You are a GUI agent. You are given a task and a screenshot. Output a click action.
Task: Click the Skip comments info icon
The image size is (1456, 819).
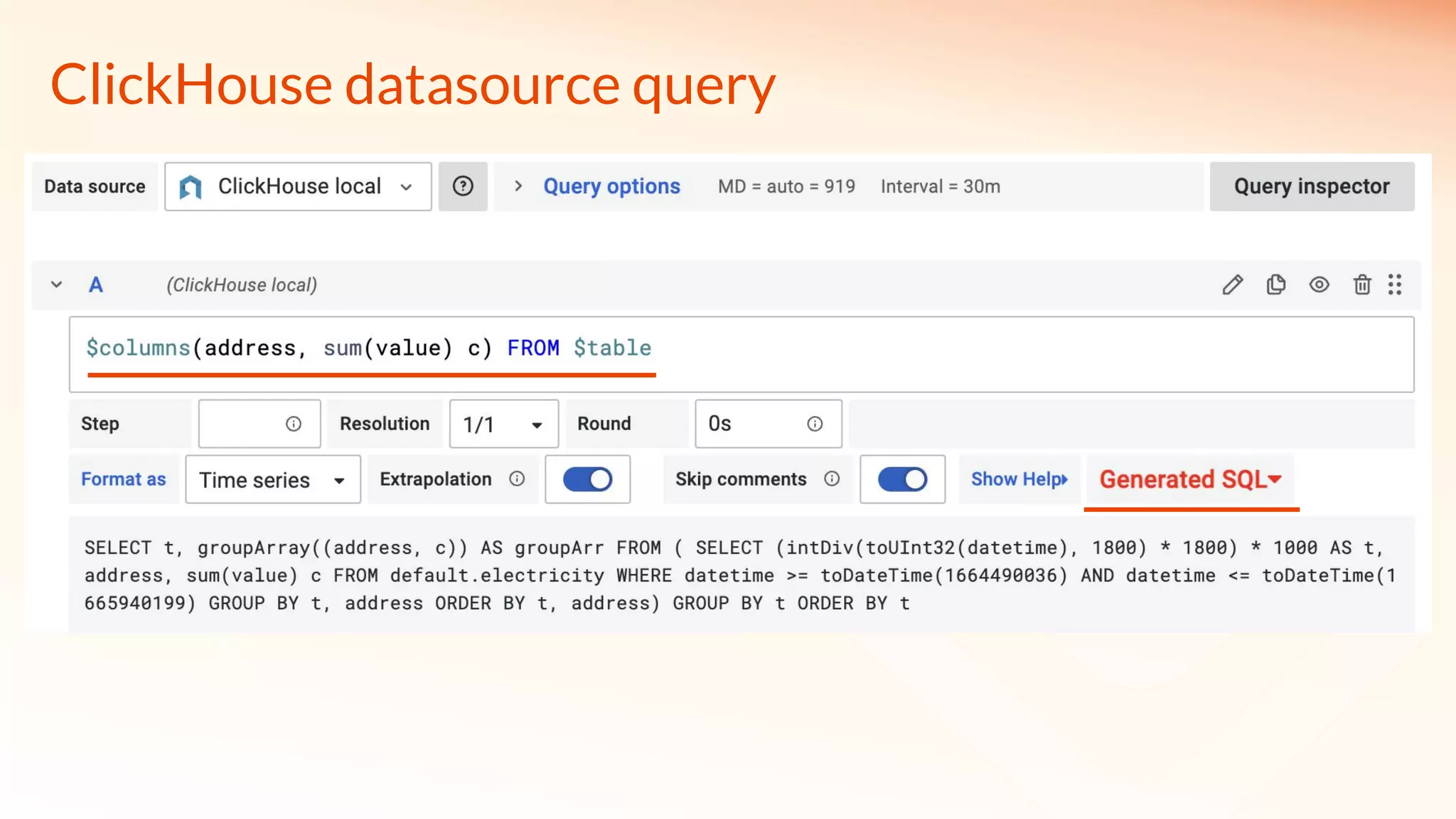pyautogui.click(x=832, y=478)
